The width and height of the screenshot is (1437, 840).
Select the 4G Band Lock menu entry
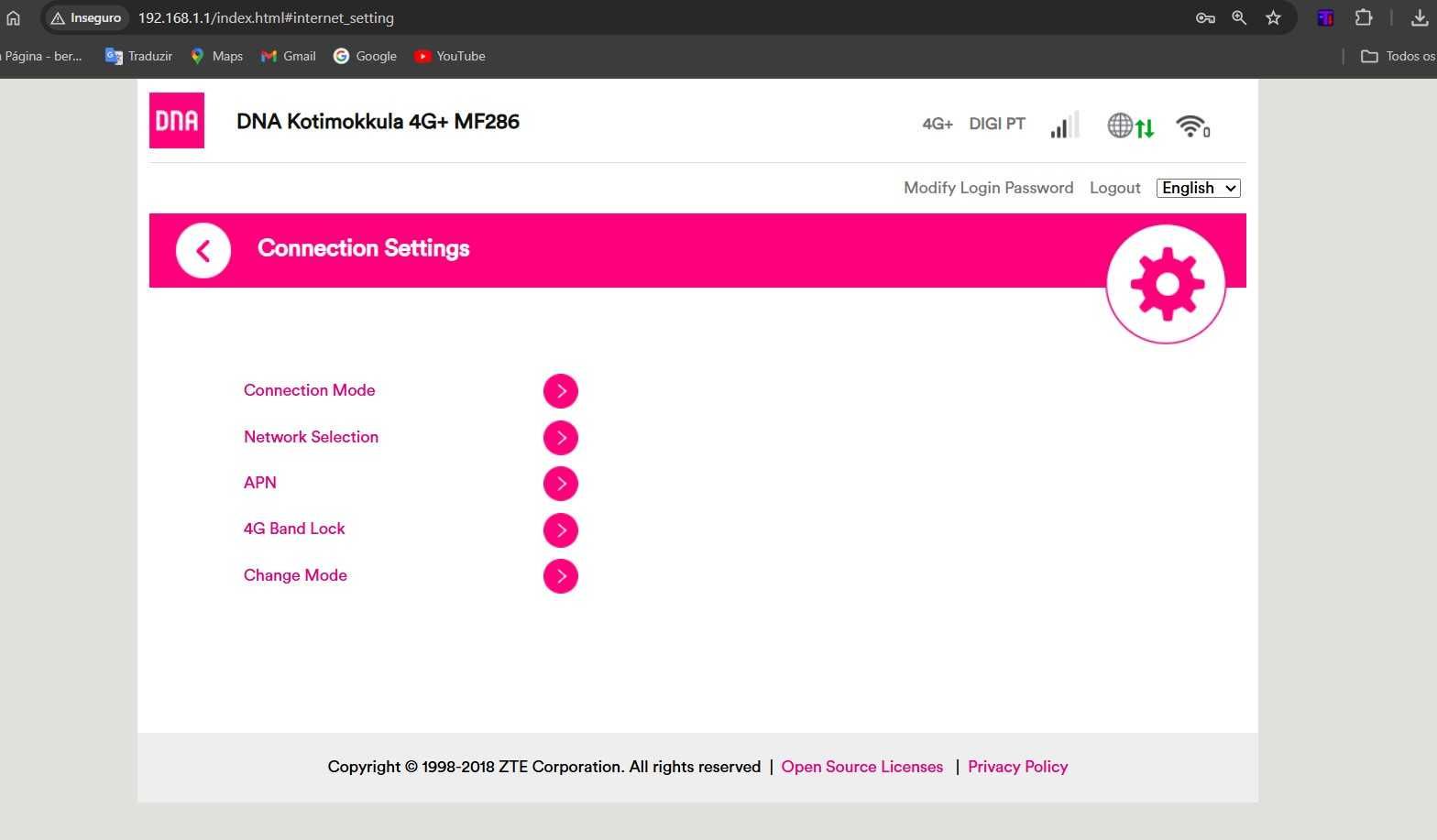coord(294,529)
